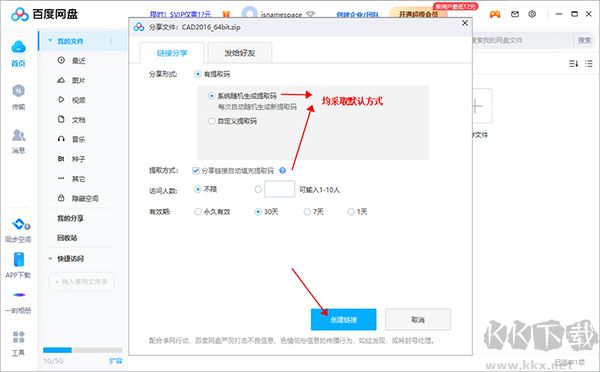This screenshot has height=372, width=600.
Task: Click the SVIP promotion link in title bar
Action: (181, 14)
